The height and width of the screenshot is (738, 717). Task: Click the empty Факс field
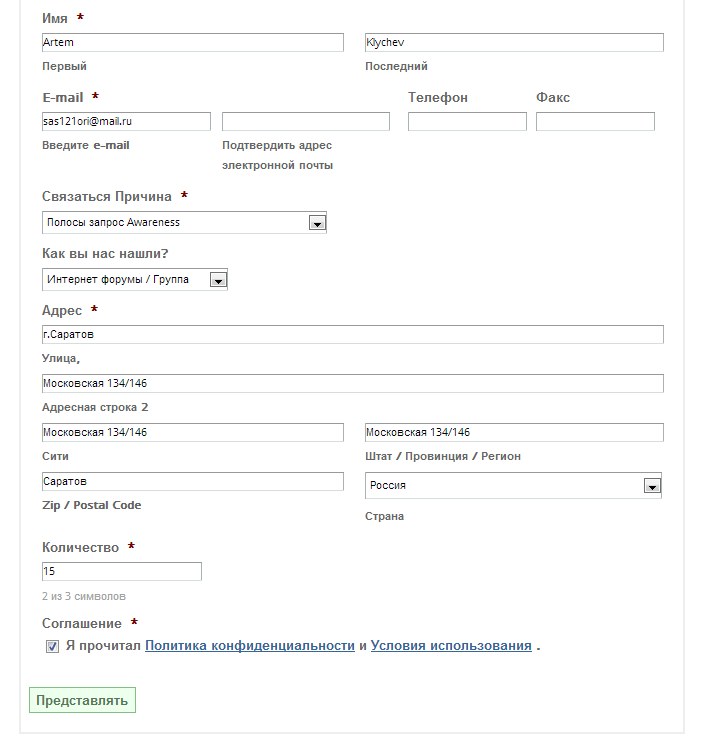[x=595, y=121]
